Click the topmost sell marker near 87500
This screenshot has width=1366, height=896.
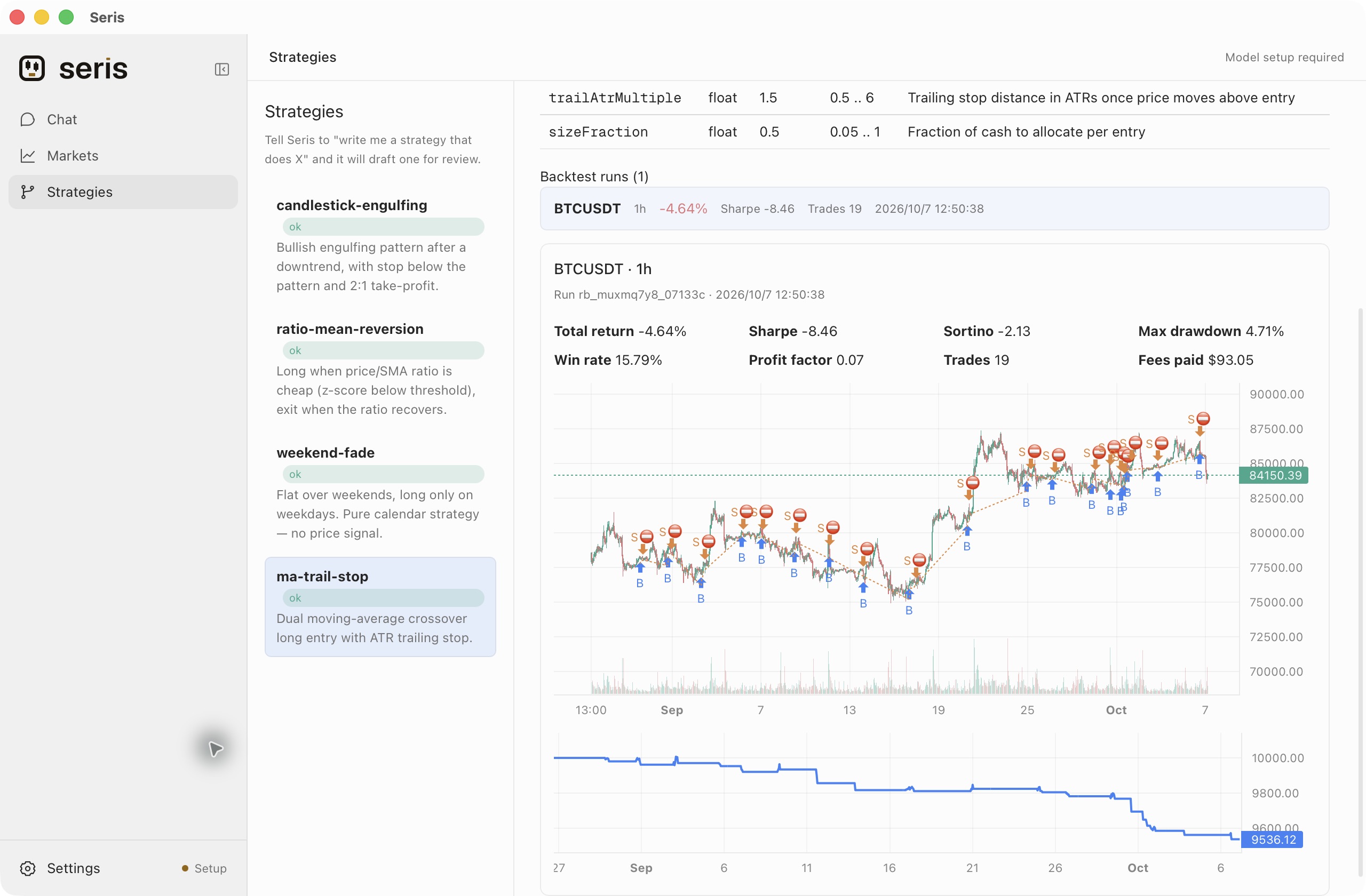click(1203, 419)
